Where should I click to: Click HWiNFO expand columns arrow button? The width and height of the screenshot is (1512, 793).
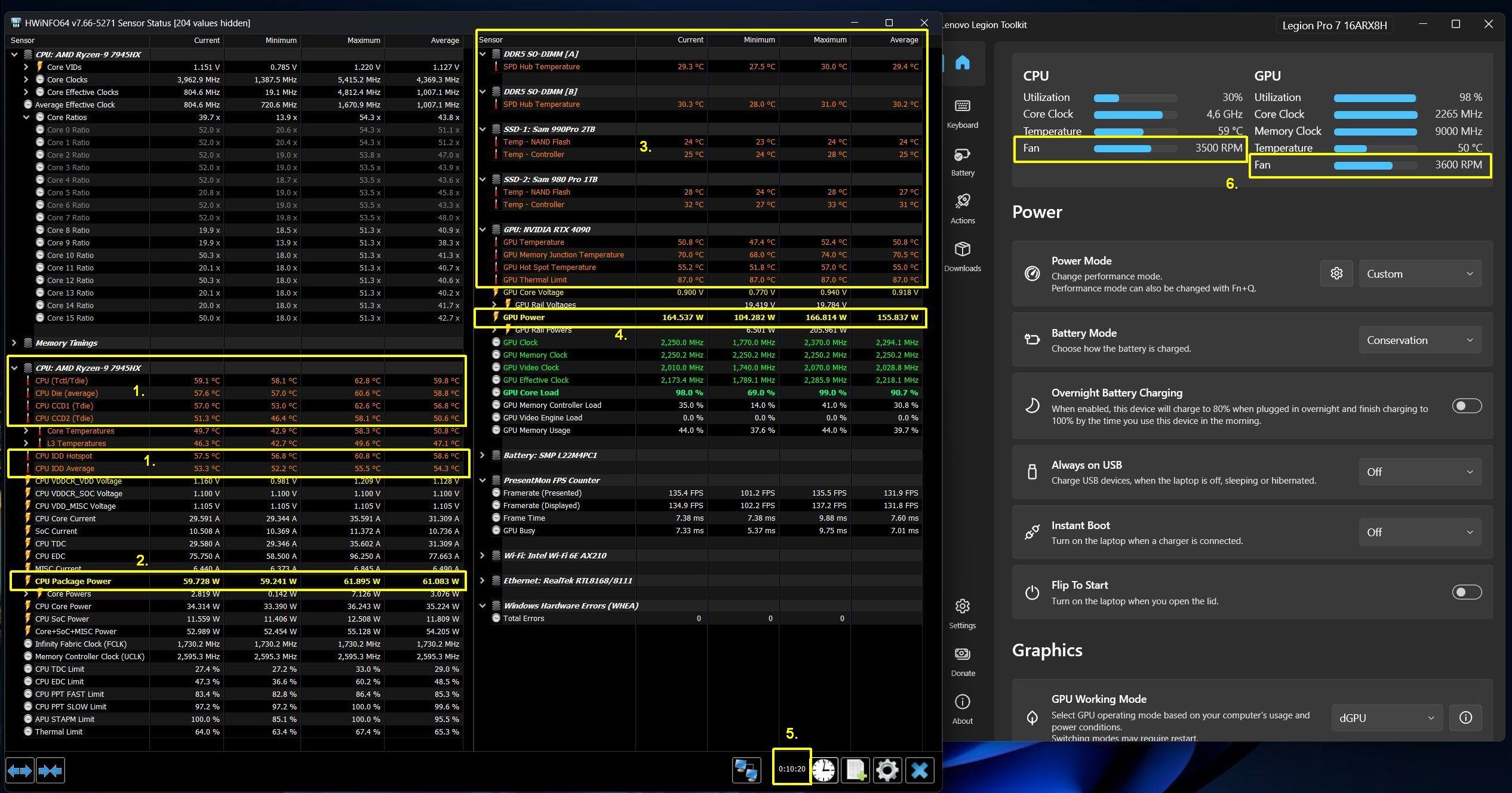click(20, 770)
